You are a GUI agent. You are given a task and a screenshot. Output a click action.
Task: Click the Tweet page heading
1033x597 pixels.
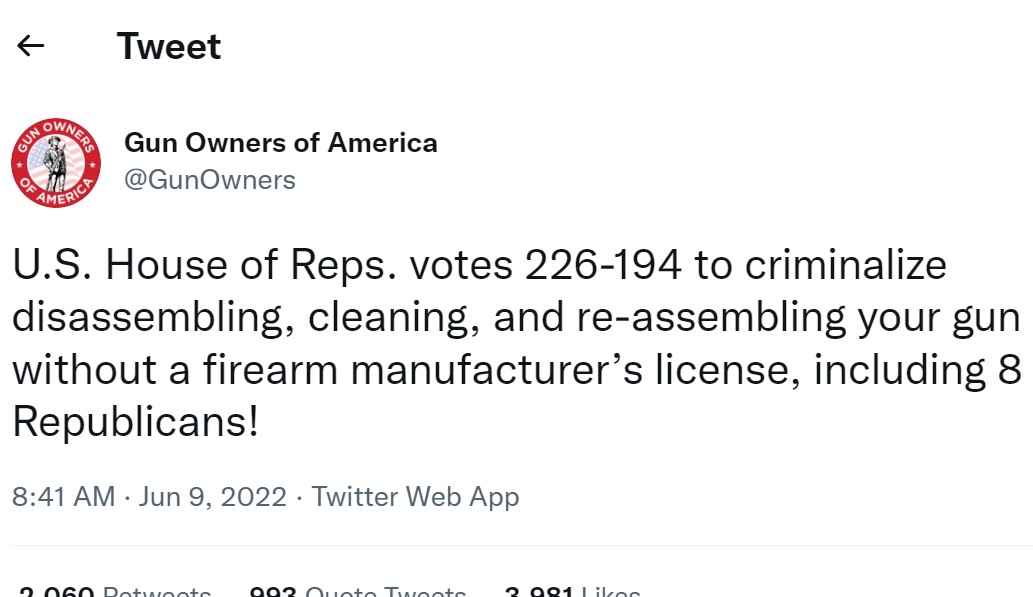pyautogui.click(x=169, y=46)
